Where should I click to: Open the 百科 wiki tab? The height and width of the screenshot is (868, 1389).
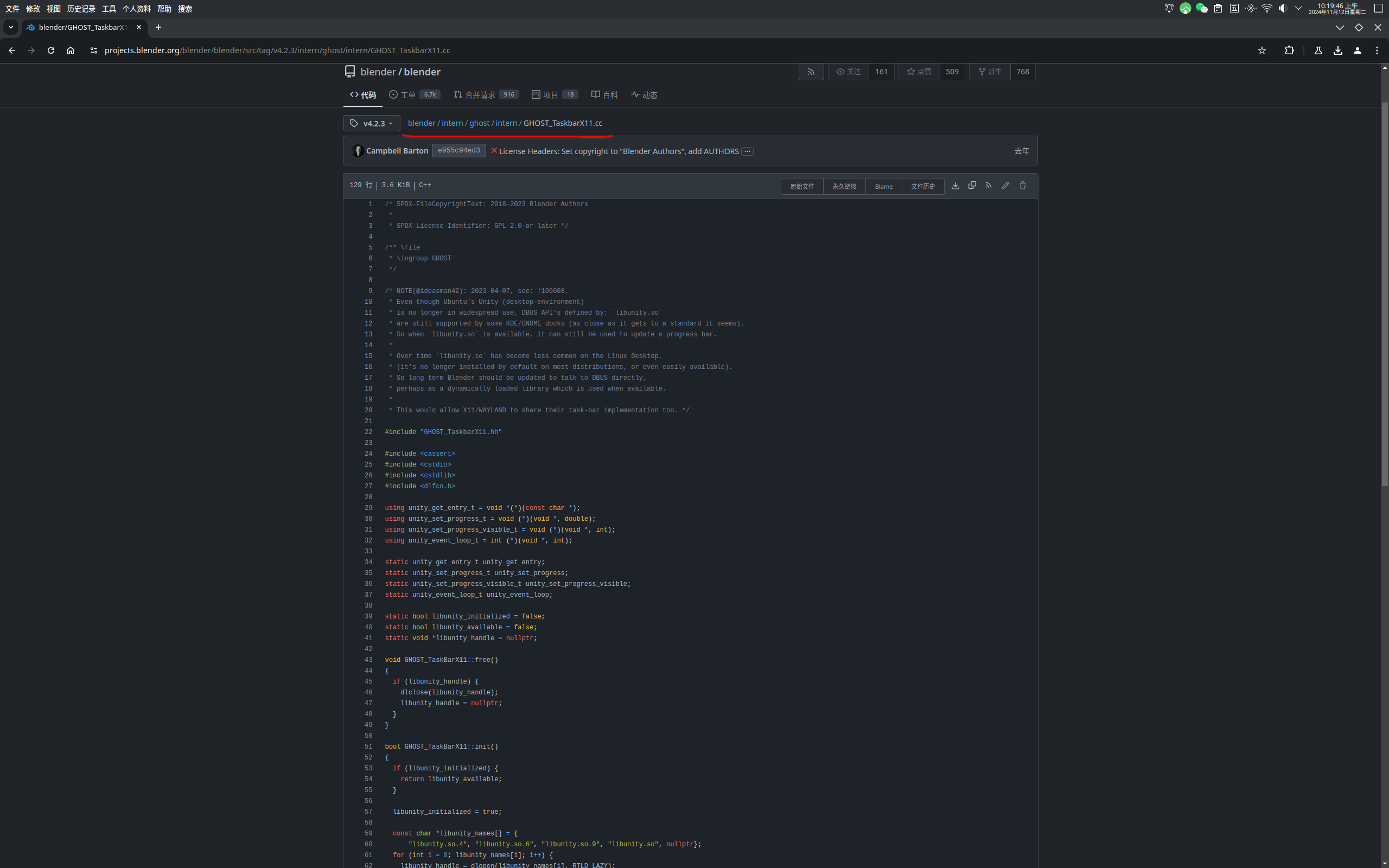click(x=605, y=95)
